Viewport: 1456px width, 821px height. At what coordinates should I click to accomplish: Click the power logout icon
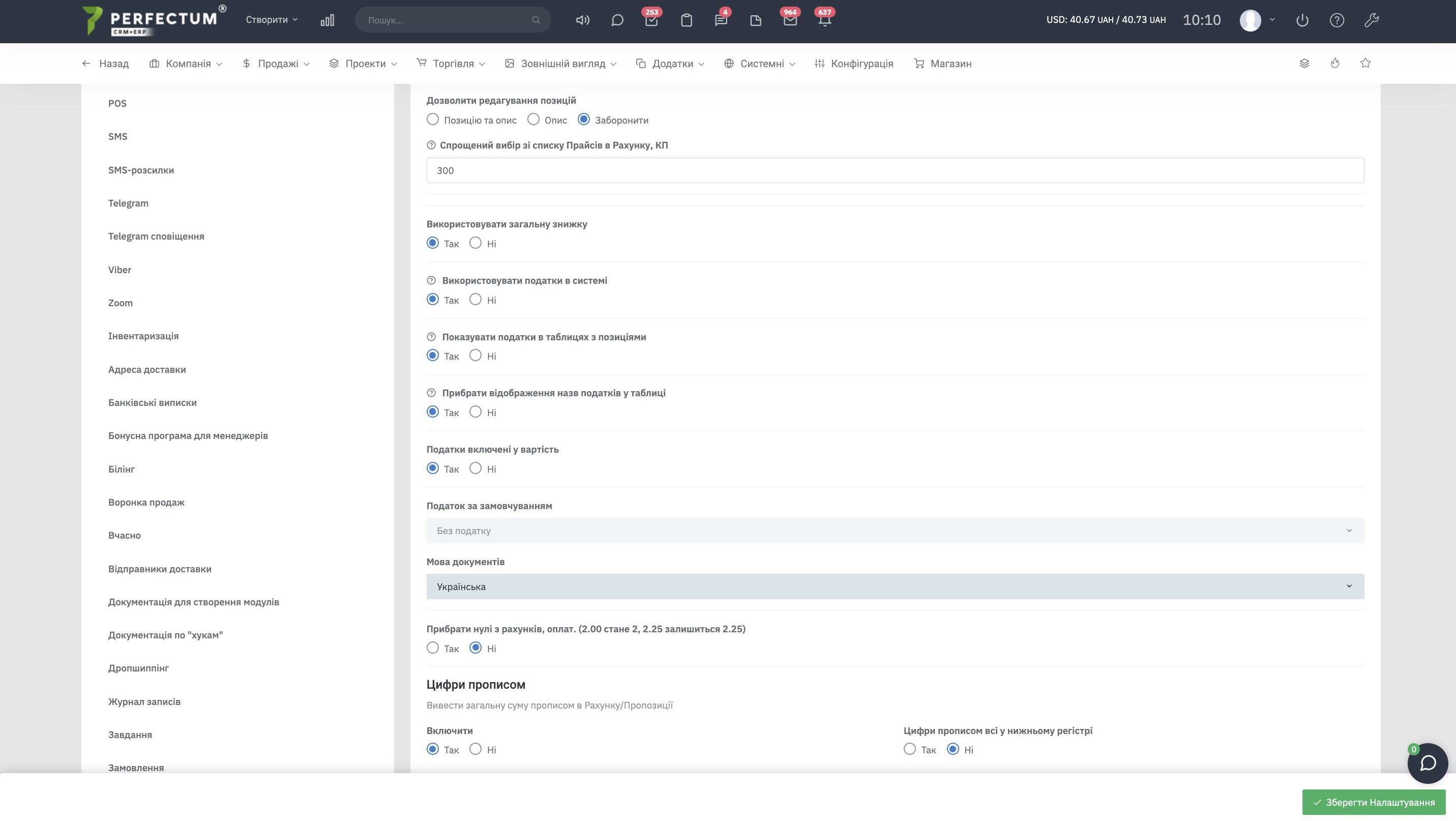[x=1302, y=20]
